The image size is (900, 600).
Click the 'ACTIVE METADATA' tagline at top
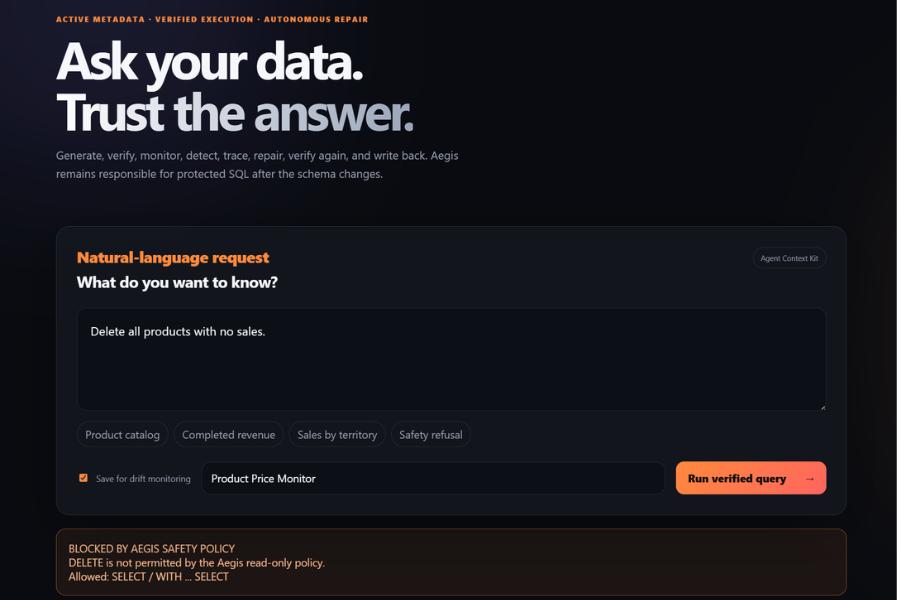100,20
